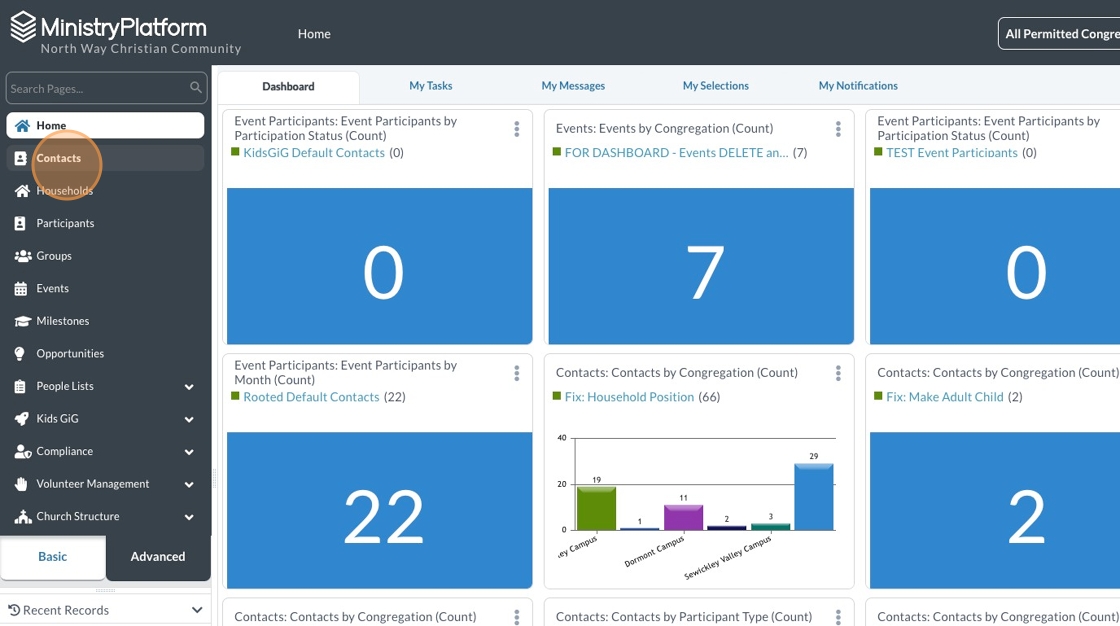
Task: Open the Rooted Default Contacts link
Action: point(311,397)
